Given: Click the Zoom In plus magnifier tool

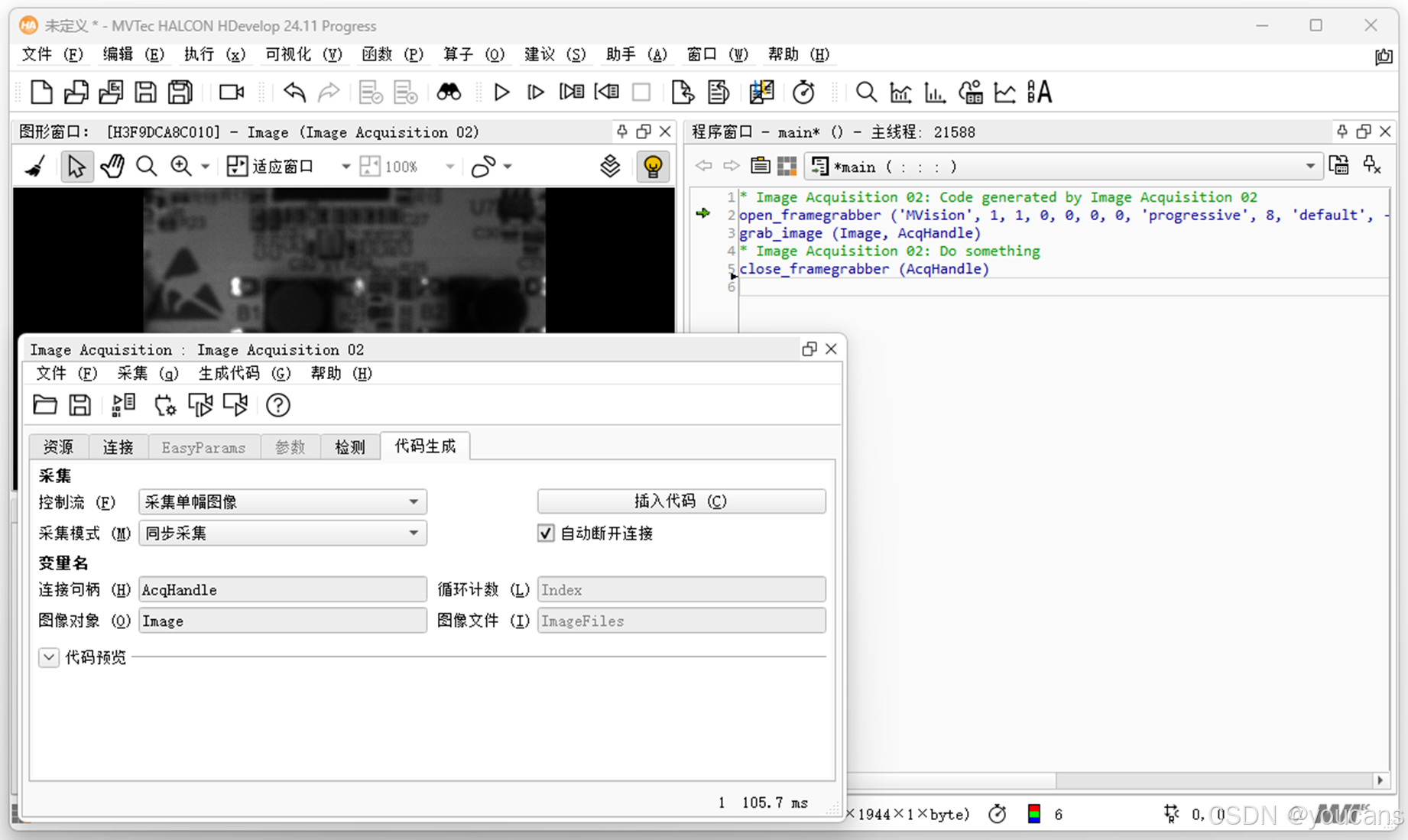Looking at the screenshot, I should (181, 166).
